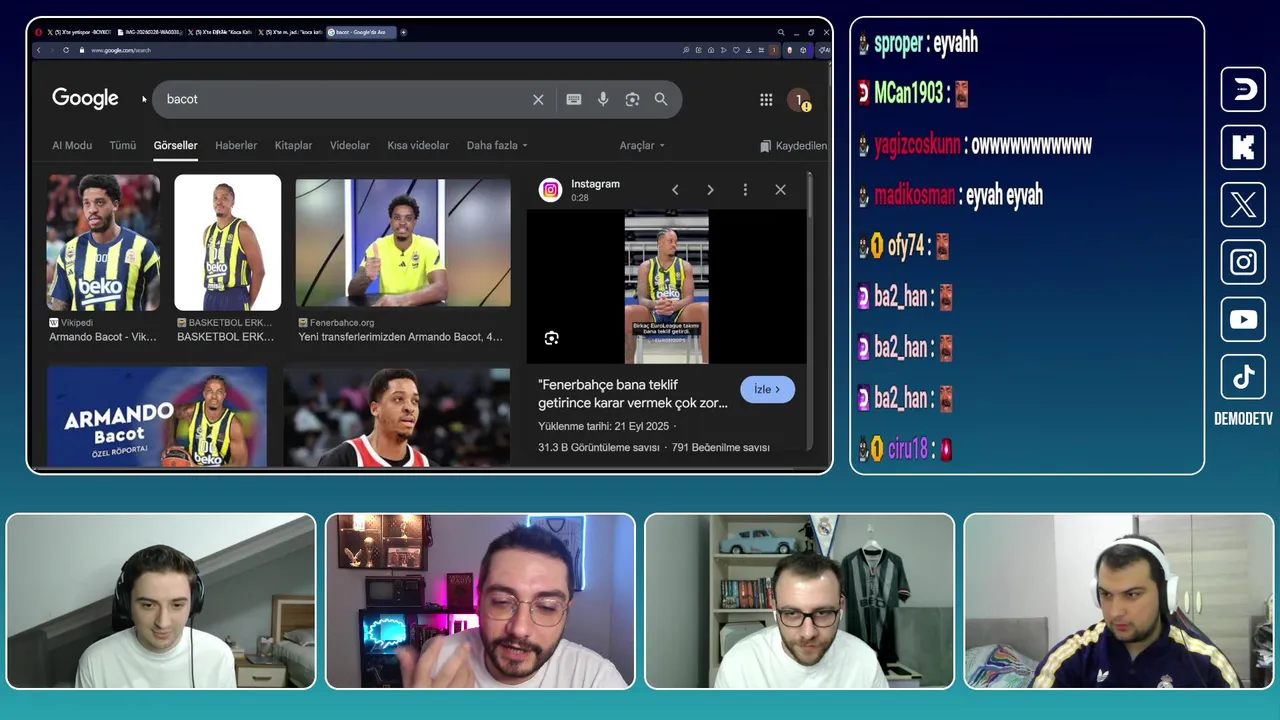1280x720 pixels.
Task: Switch to Haberler tab
Action: coord(236,145)
